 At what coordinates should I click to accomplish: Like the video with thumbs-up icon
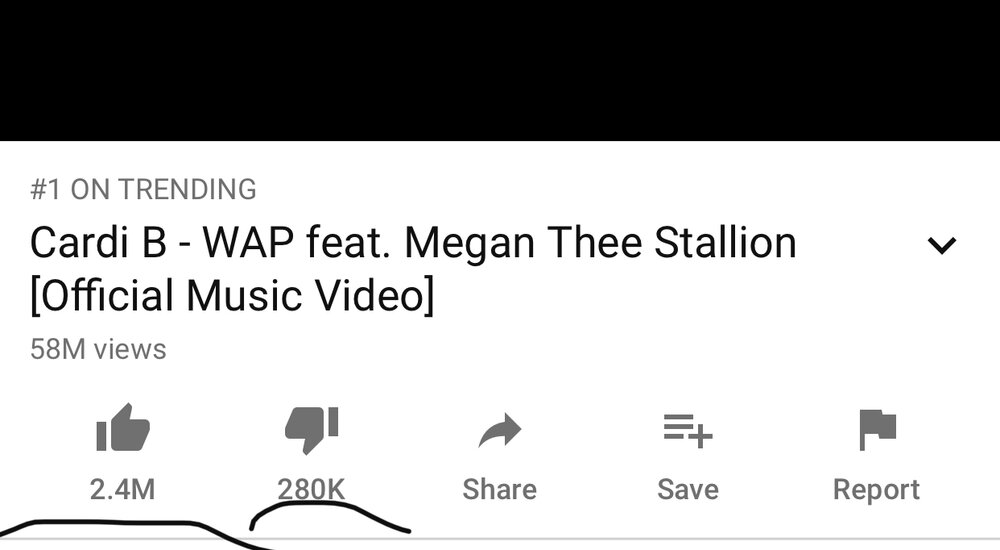pyautogui.click(x=122, y=427)
